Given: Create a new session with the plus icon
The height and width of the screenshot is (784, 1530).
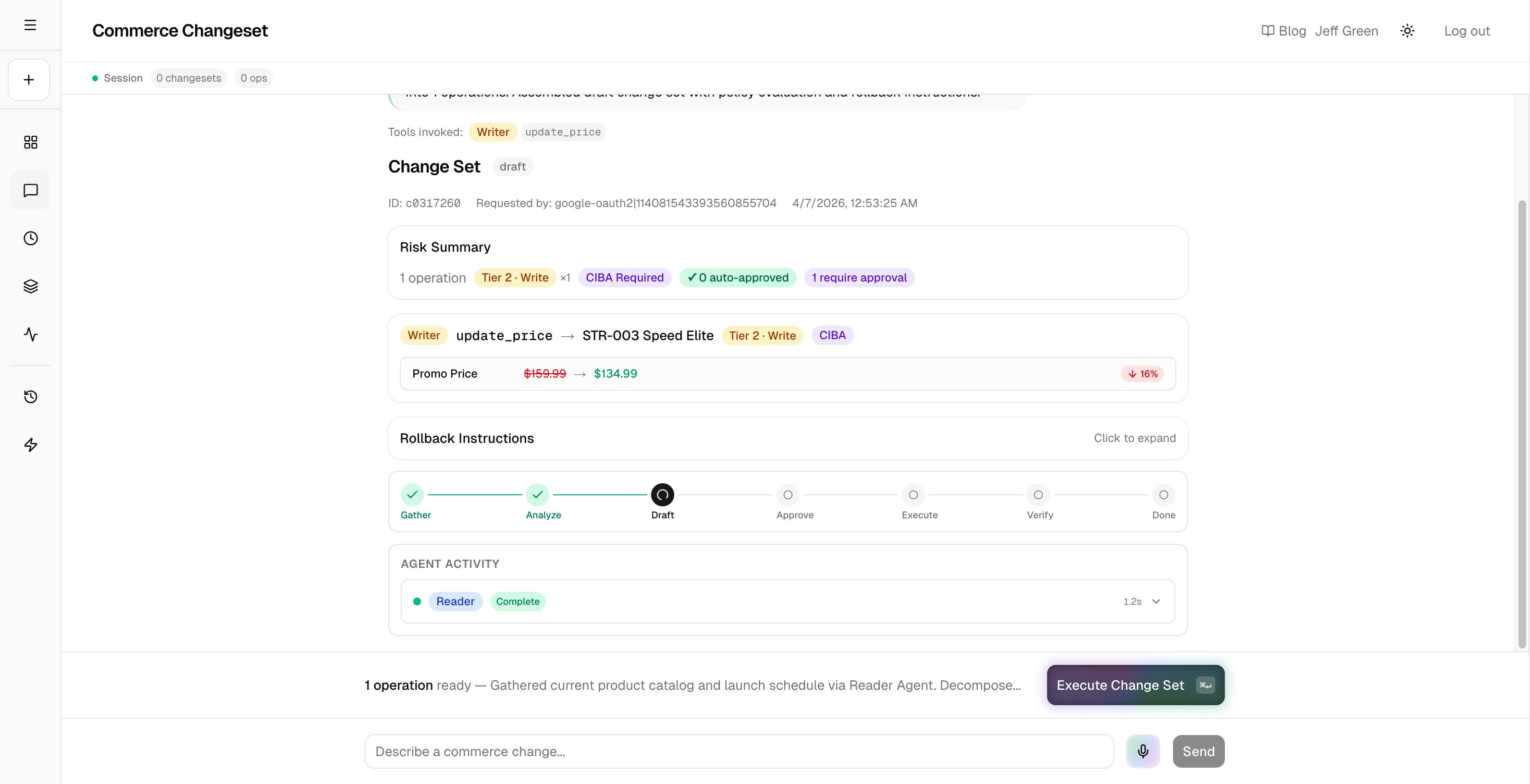Looking at the screenshot, I should [28, 79].
